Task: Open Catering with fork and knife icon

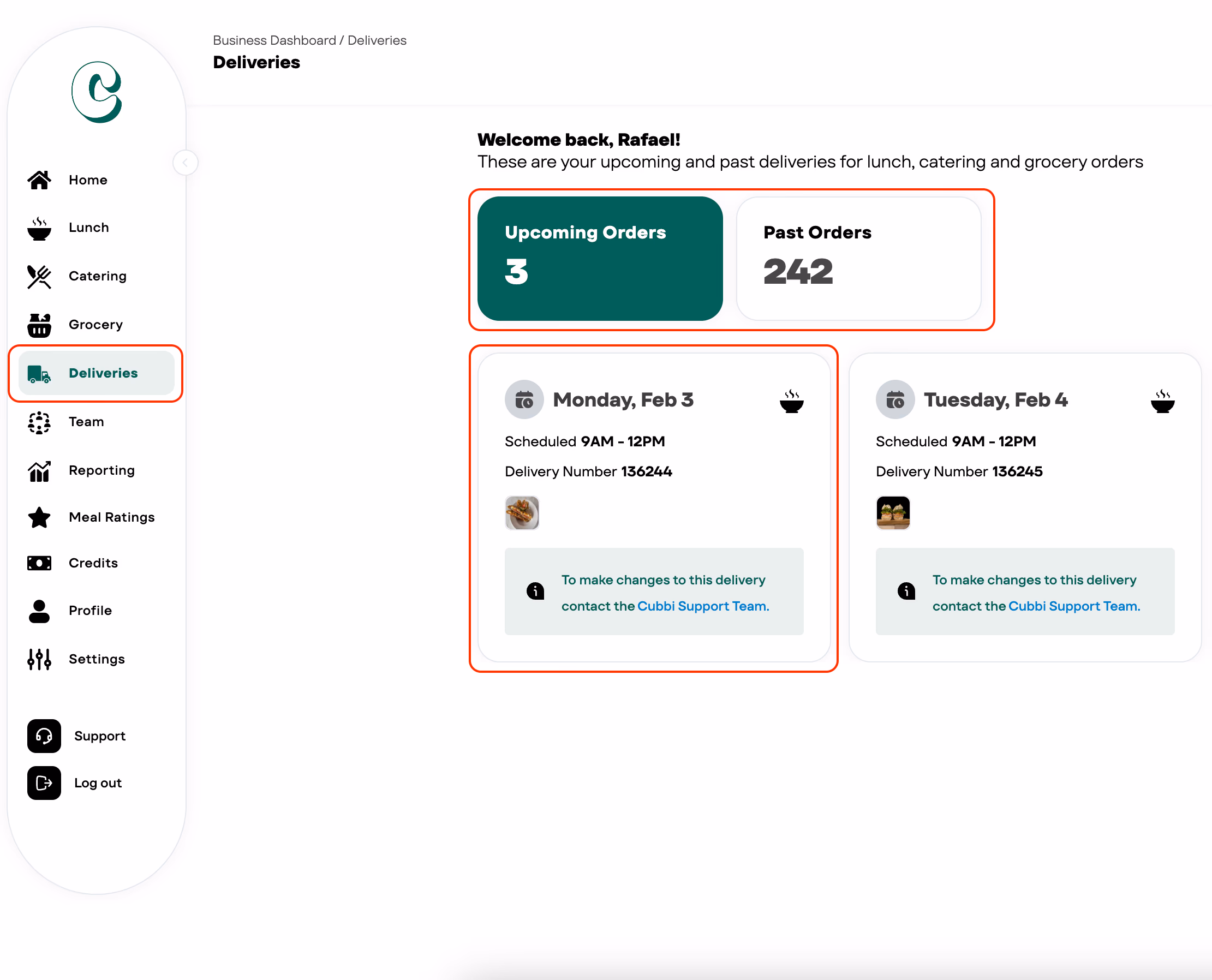Action: point(39,277)
